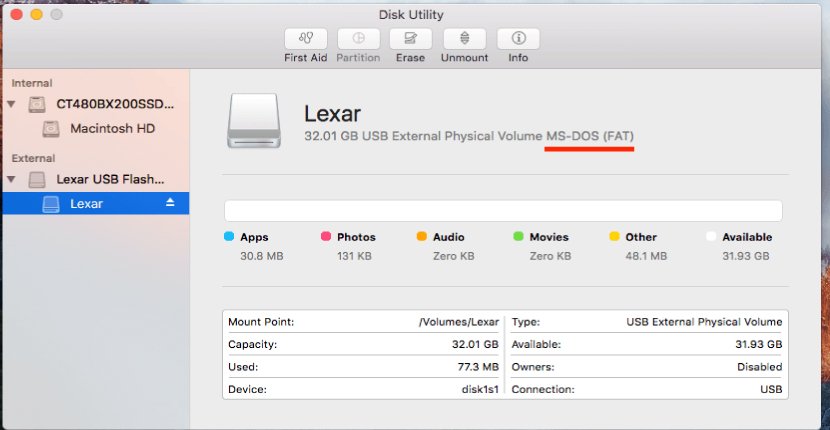Select the Lexar volume row

click(96, 203)
